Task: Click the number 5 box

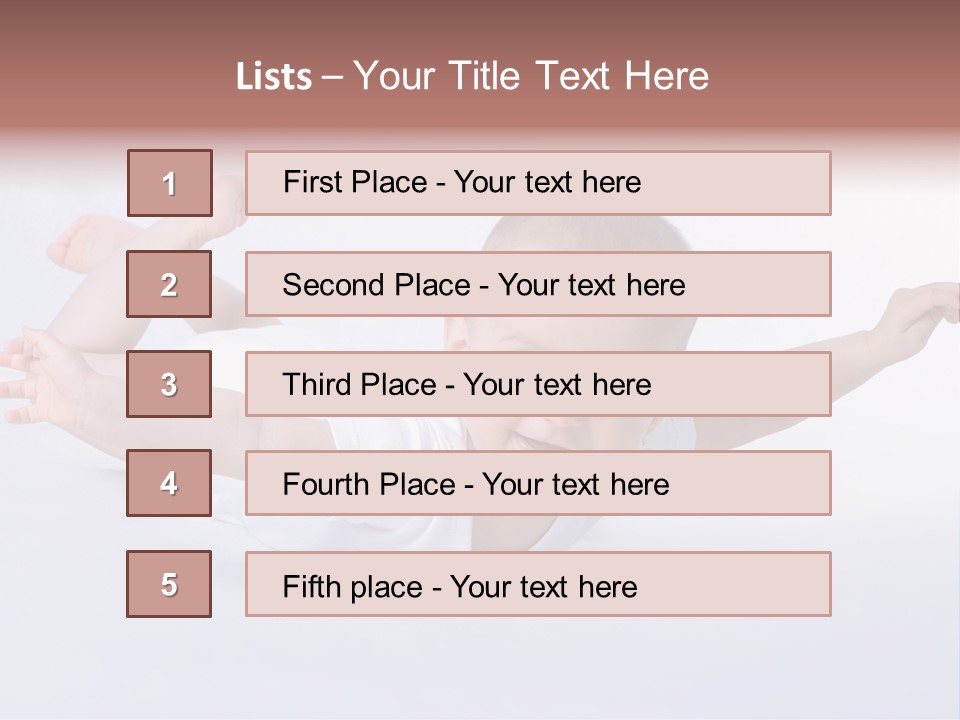Action: 169,584
